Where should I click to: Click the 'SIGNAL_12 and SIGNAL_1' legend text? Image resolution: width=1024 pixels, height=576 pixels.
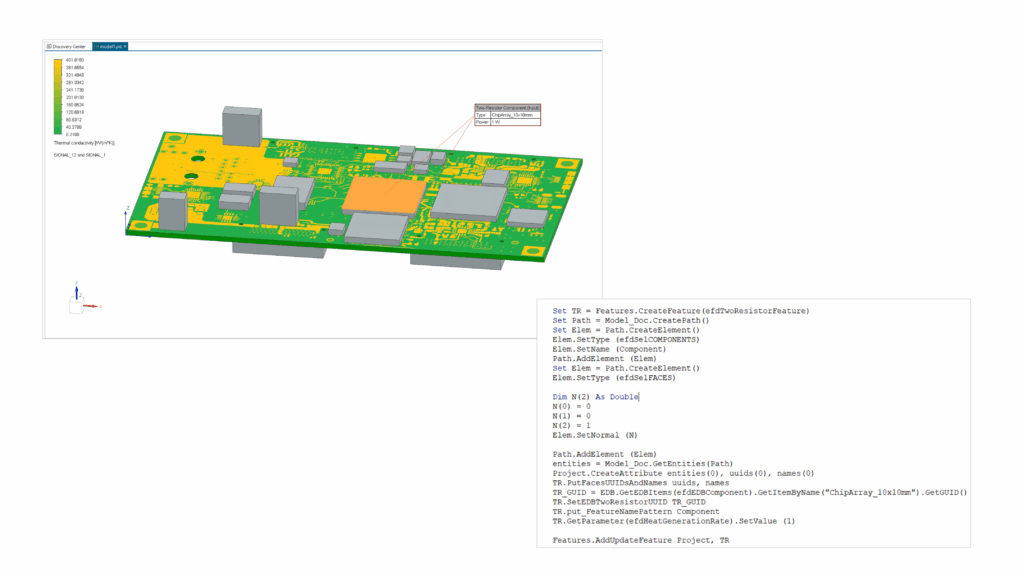click(x=79, y=156)
